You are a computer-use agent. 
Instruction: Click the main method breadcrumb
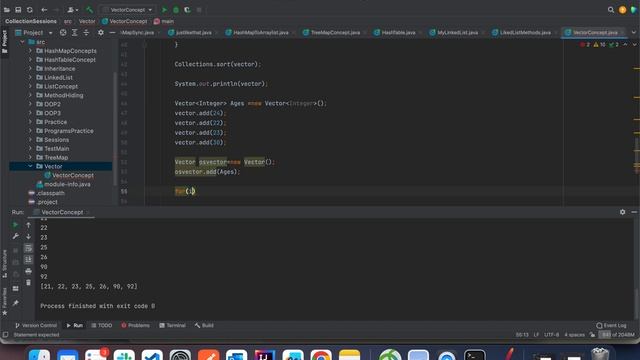tap(164, 21)
